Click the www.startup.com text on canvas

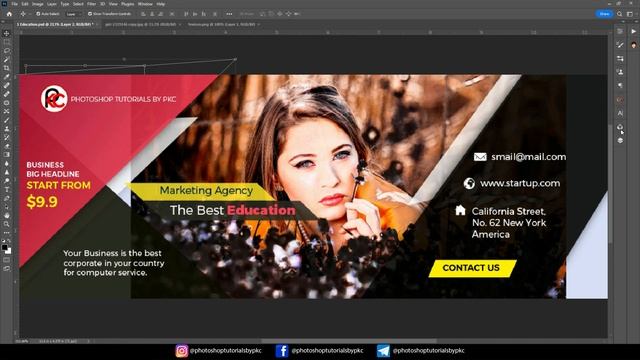(x=520, y=183)
